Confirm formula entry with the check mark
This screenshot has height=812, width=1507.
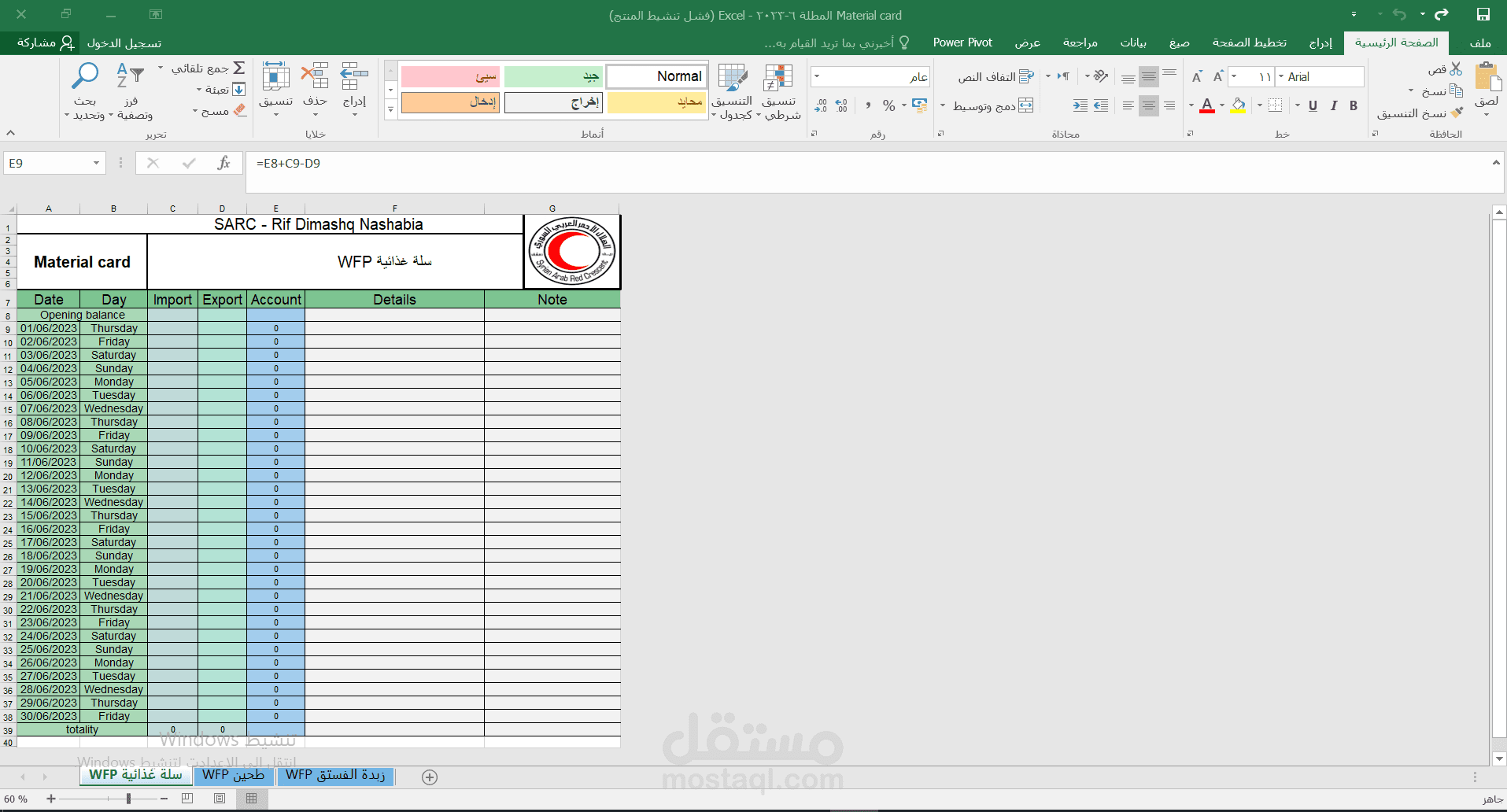189,163
